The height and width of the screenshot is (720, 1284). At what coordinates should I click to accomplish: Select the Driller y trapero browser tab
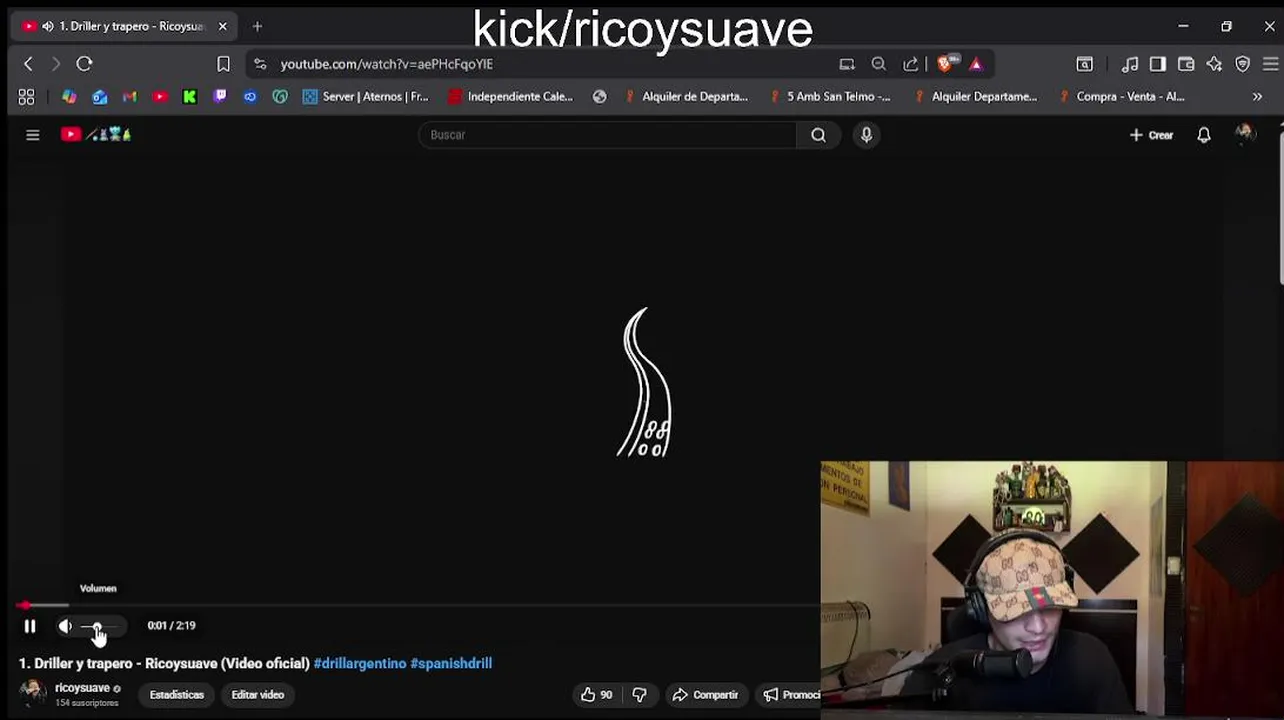[124, 27]
